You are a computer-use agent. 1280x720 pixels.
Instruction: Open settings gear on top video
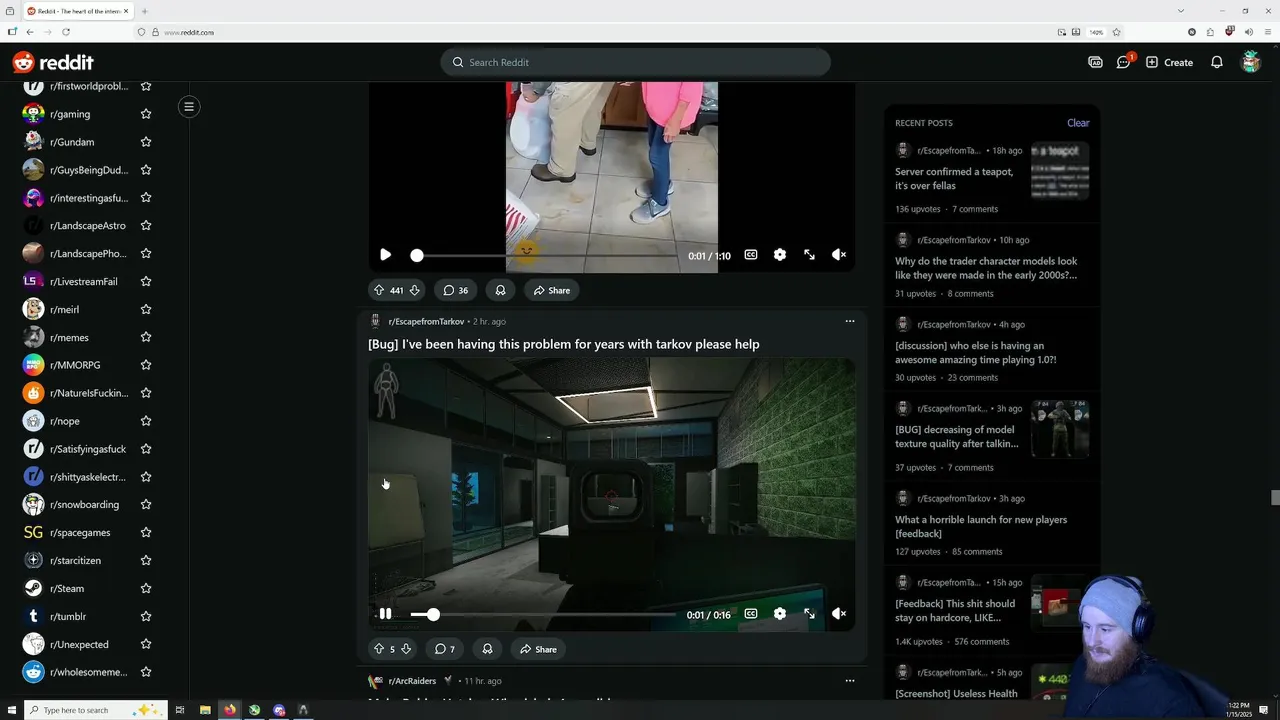[780, 255]
